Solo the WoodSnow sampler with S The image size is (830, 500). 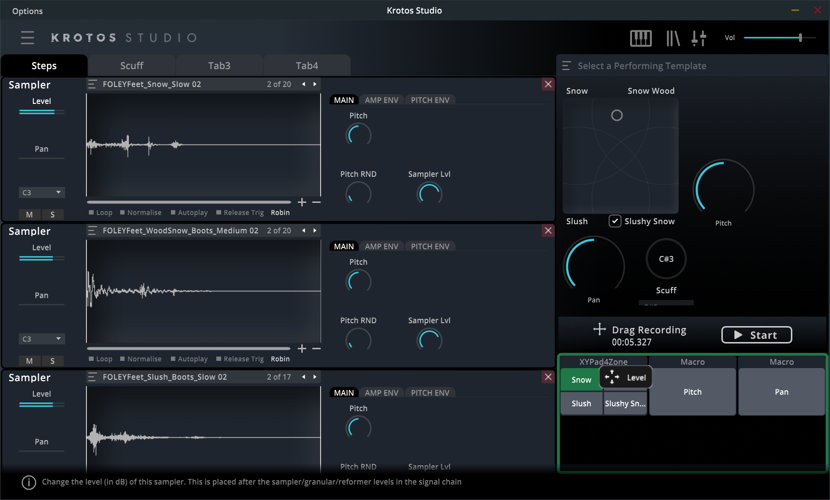coord(52,361)
